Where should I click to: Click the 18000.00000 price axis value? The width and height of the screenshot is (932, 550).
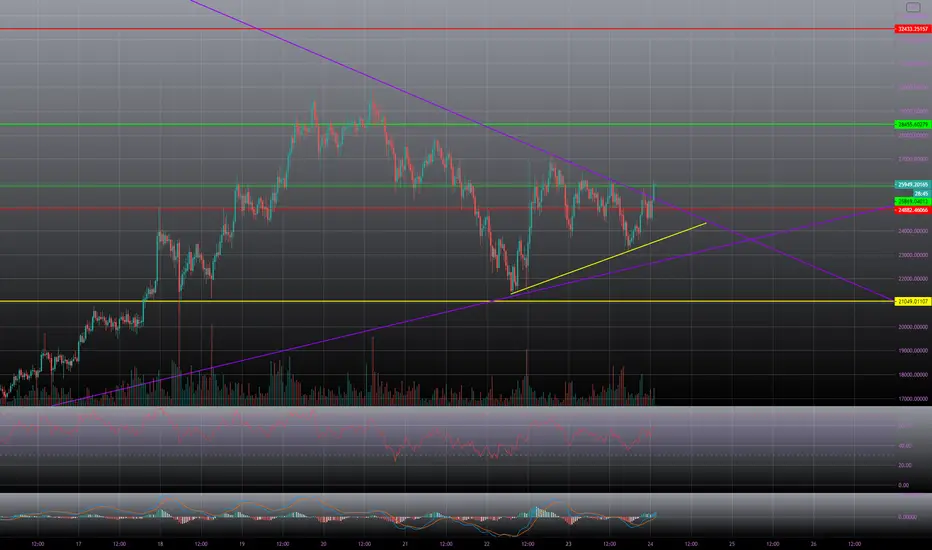pyautogui.click(x=912, y=375)
